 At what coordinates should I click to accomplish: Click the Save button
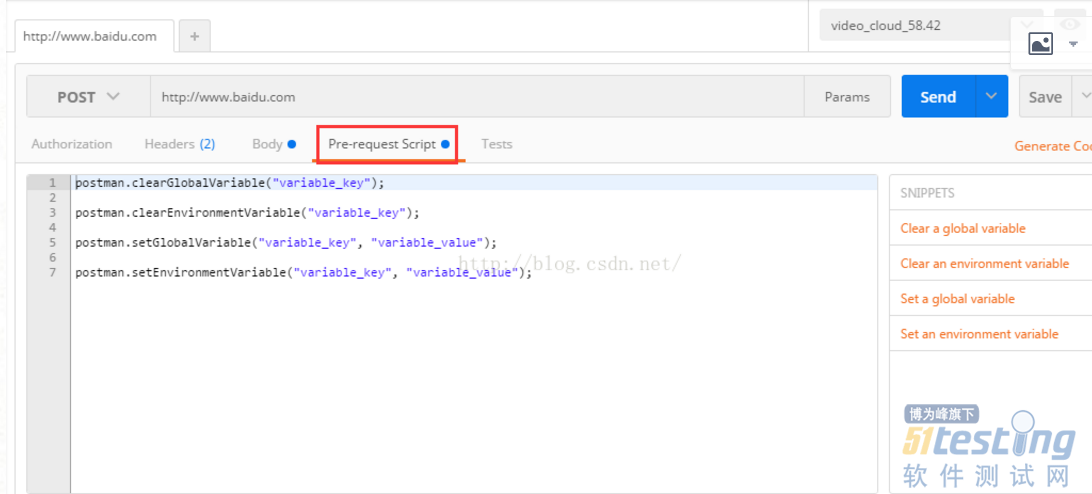[x=1045, y=97]
